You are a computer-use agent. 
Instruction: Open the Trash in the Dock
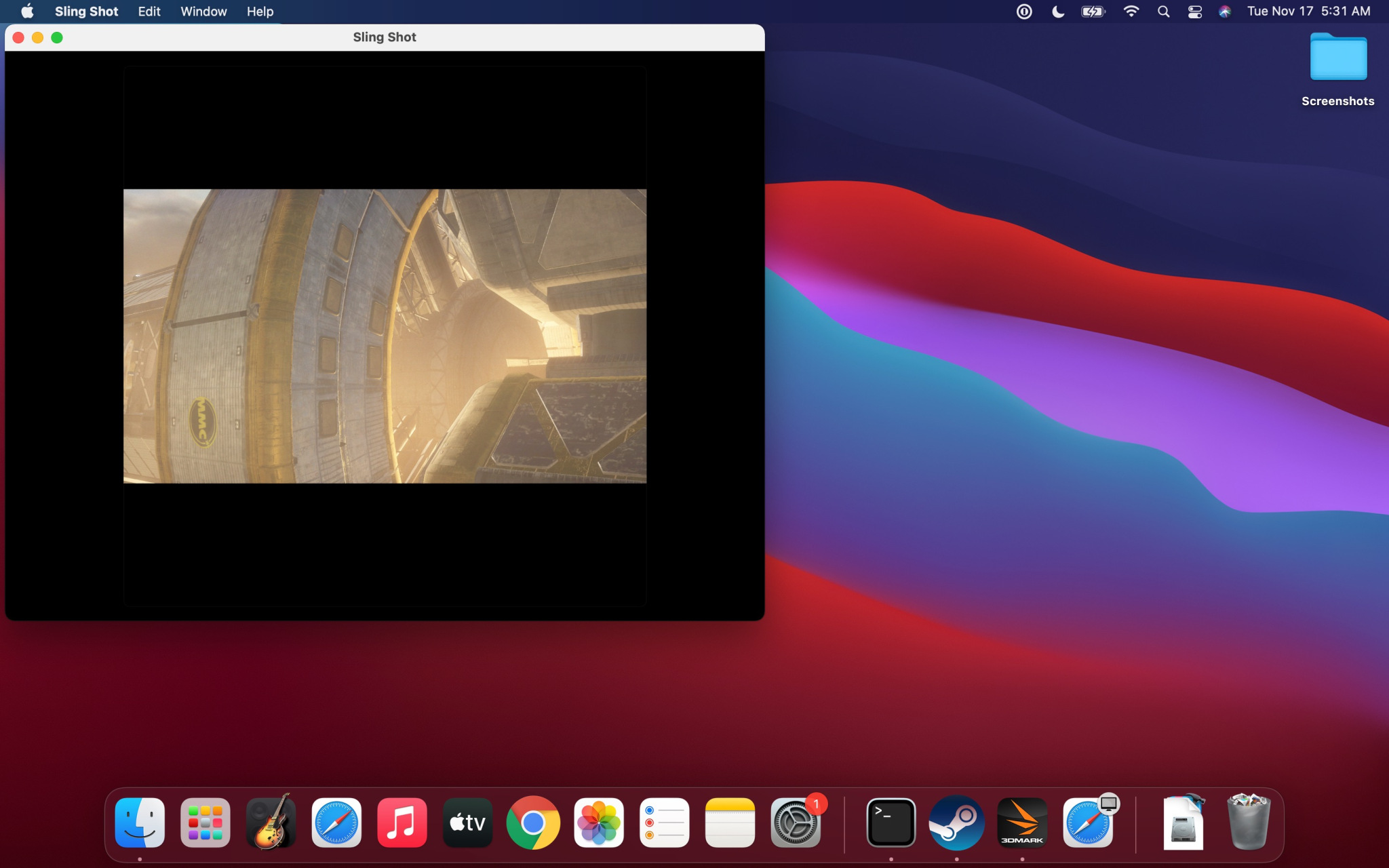coord(1248,823)
